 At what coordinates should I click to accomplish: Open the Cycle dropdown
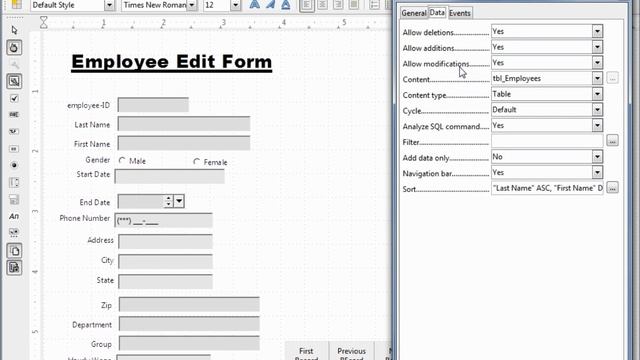tap(597, 110)
